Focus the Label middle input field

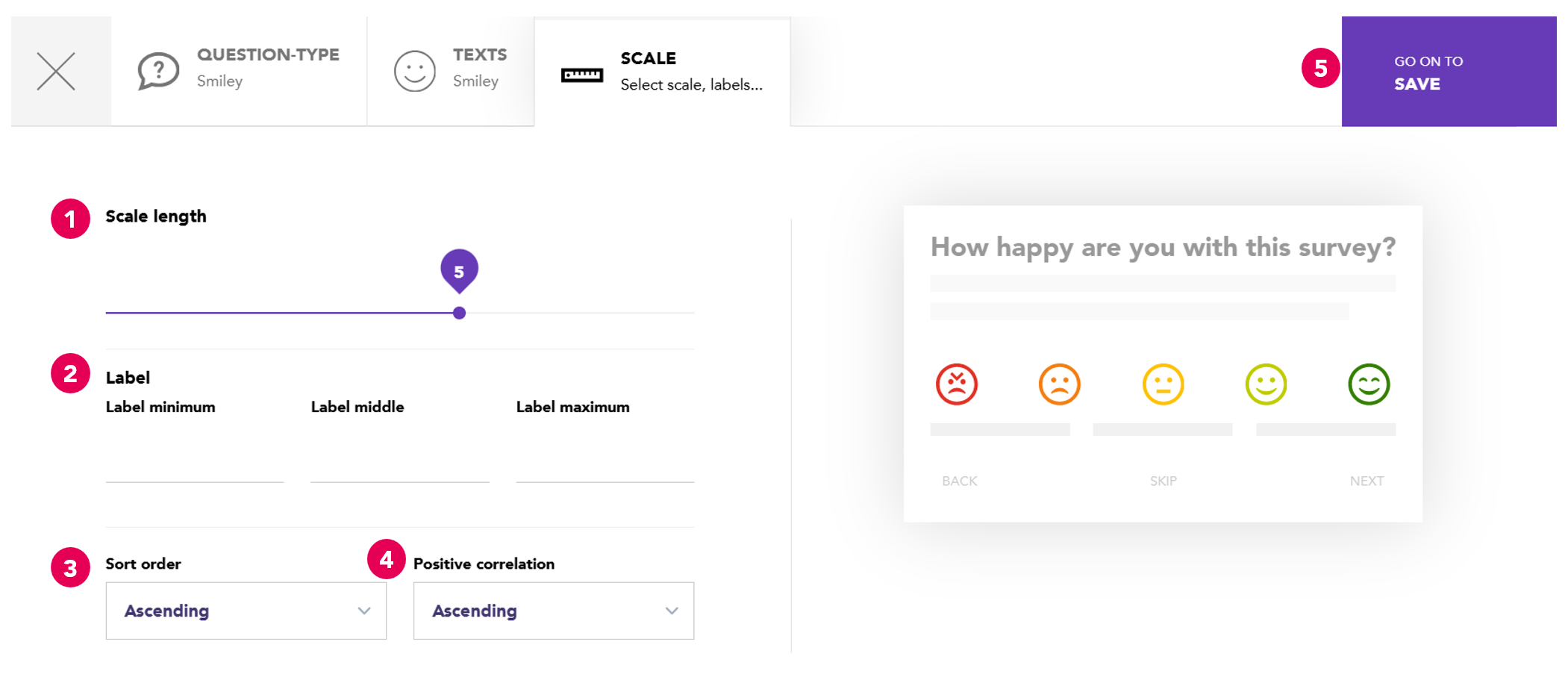pyautogui.click(x=400, y=463)
